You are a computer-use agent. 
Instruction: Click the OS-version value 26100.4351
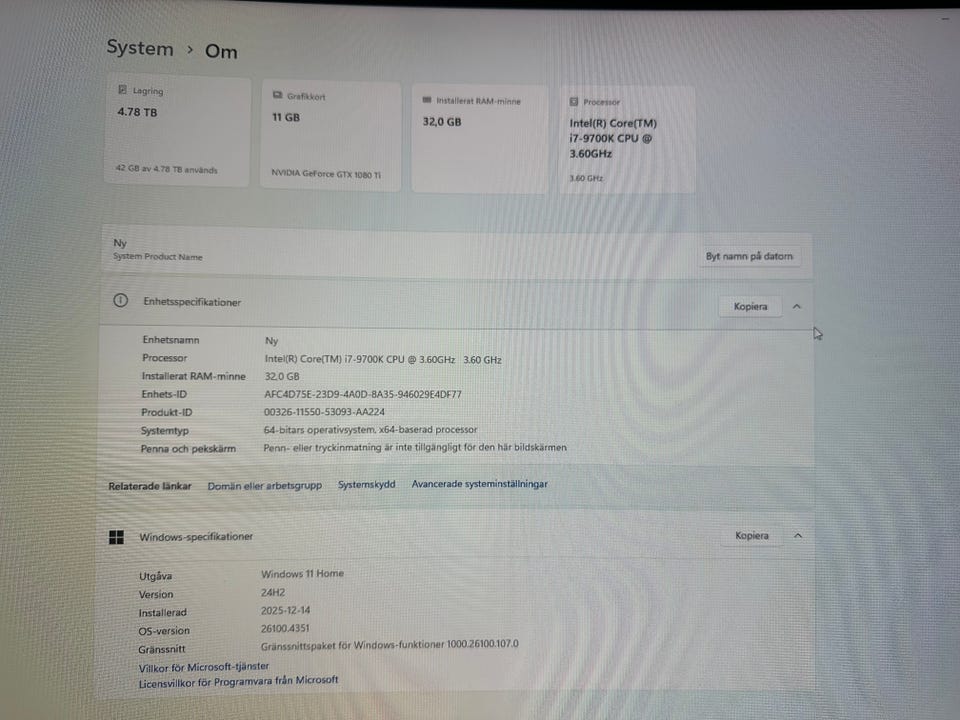point(285,628)
